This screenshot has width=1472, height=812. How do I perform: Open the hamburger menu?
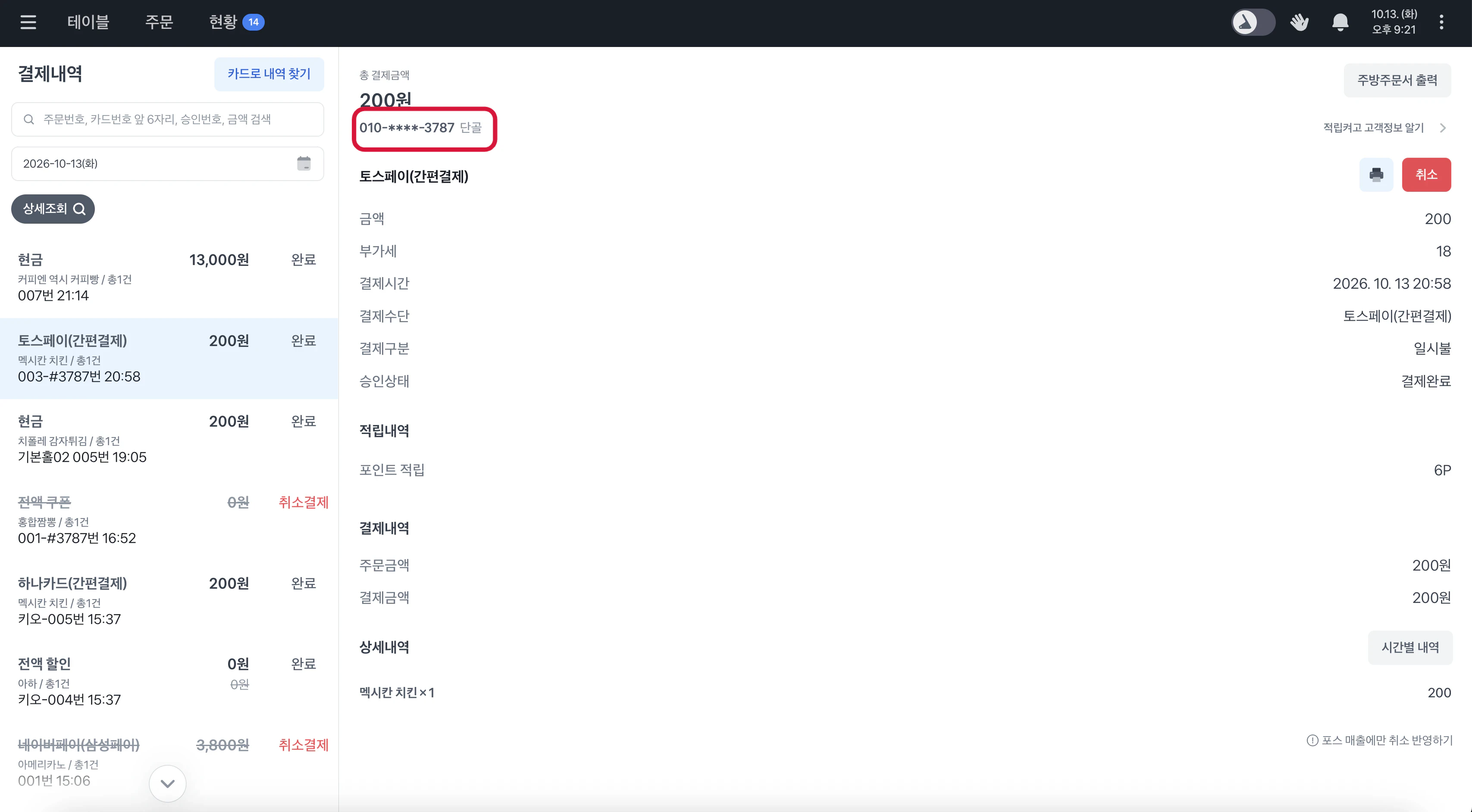point(28,22)
